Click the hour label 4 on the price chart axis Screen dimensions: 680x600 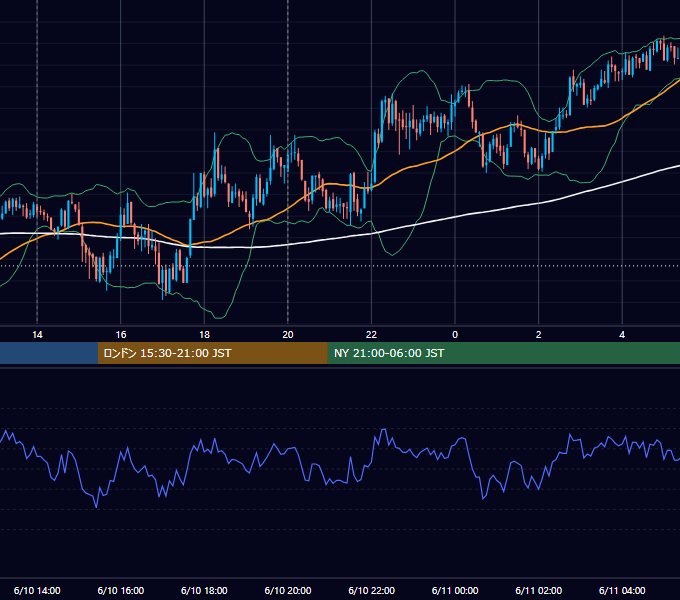[622, 335]
